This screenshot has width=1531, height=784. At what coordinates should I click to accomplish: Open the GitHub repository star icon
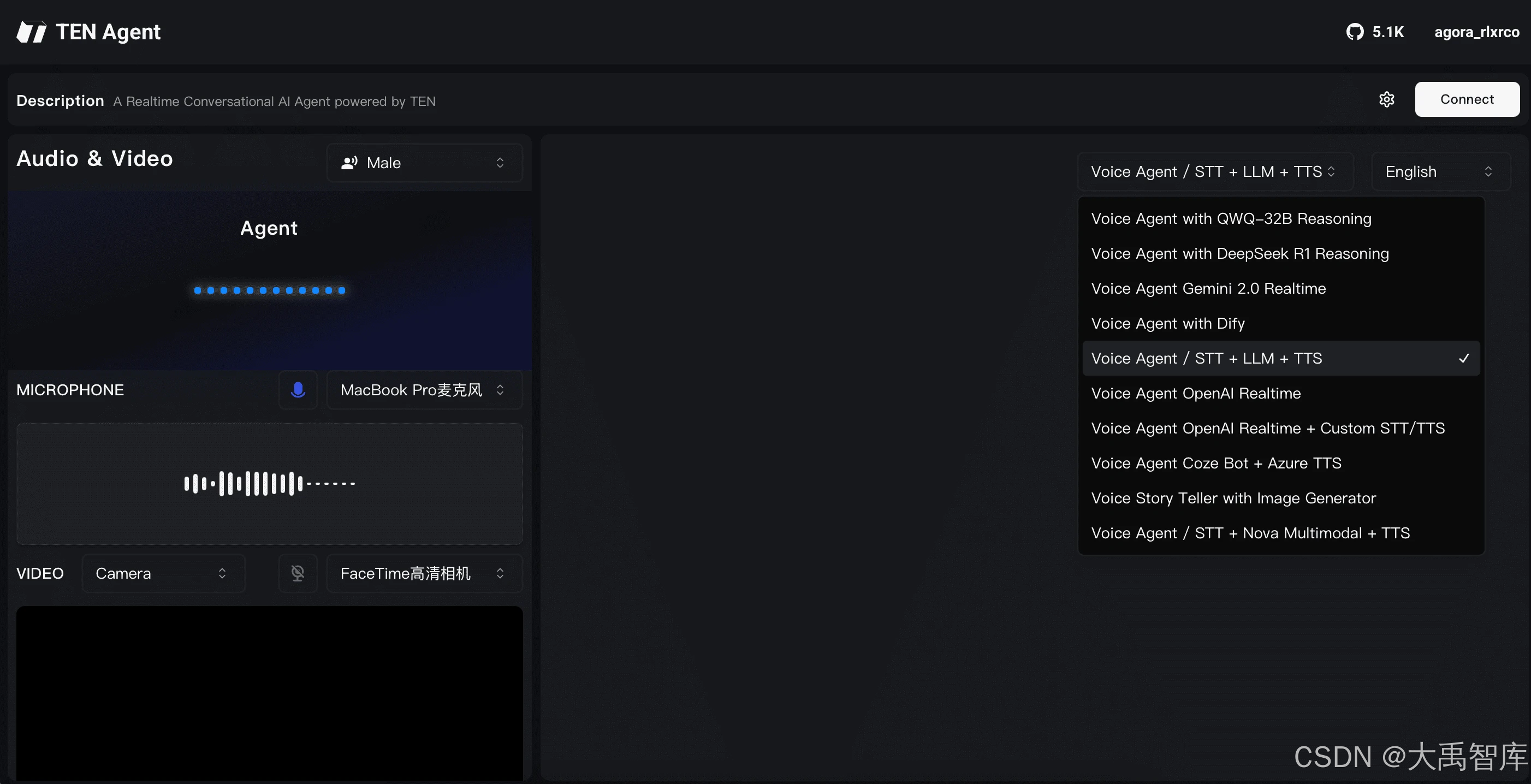(1355, 32)
